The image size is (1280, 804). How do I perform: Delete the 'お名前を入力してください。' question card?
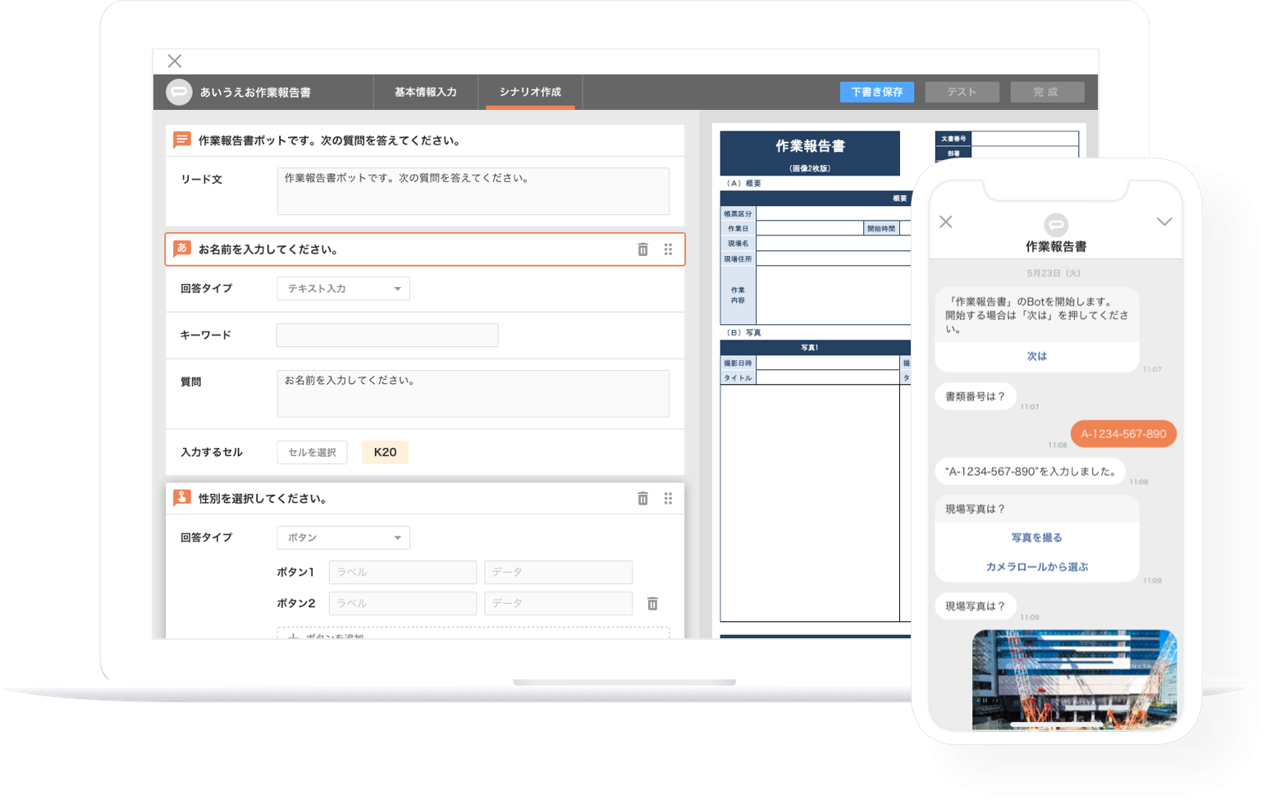(x=643, y=249)
